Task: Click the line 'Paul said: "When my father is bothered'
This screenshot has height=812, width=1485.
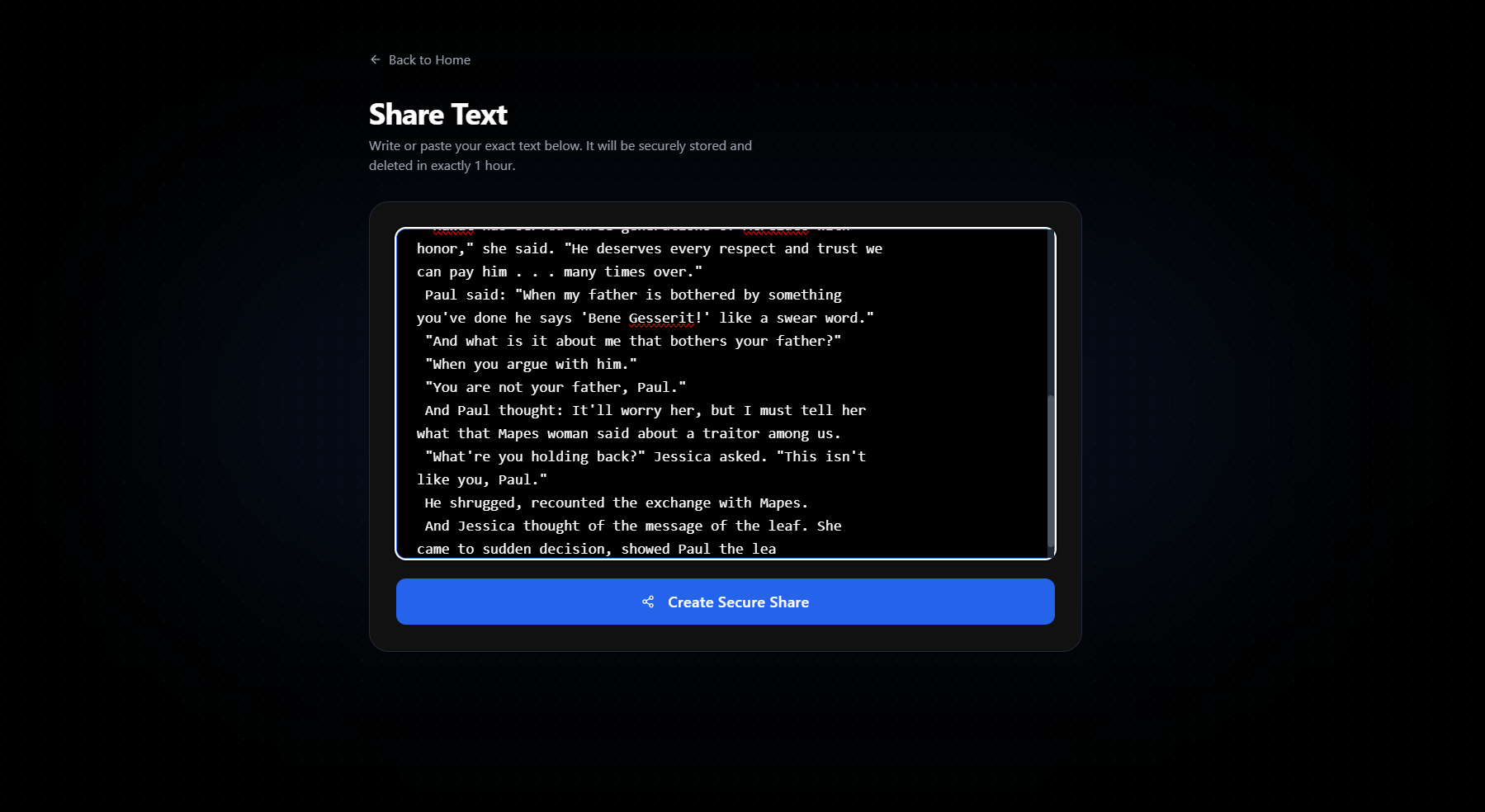Action: [x=633, y=295]
